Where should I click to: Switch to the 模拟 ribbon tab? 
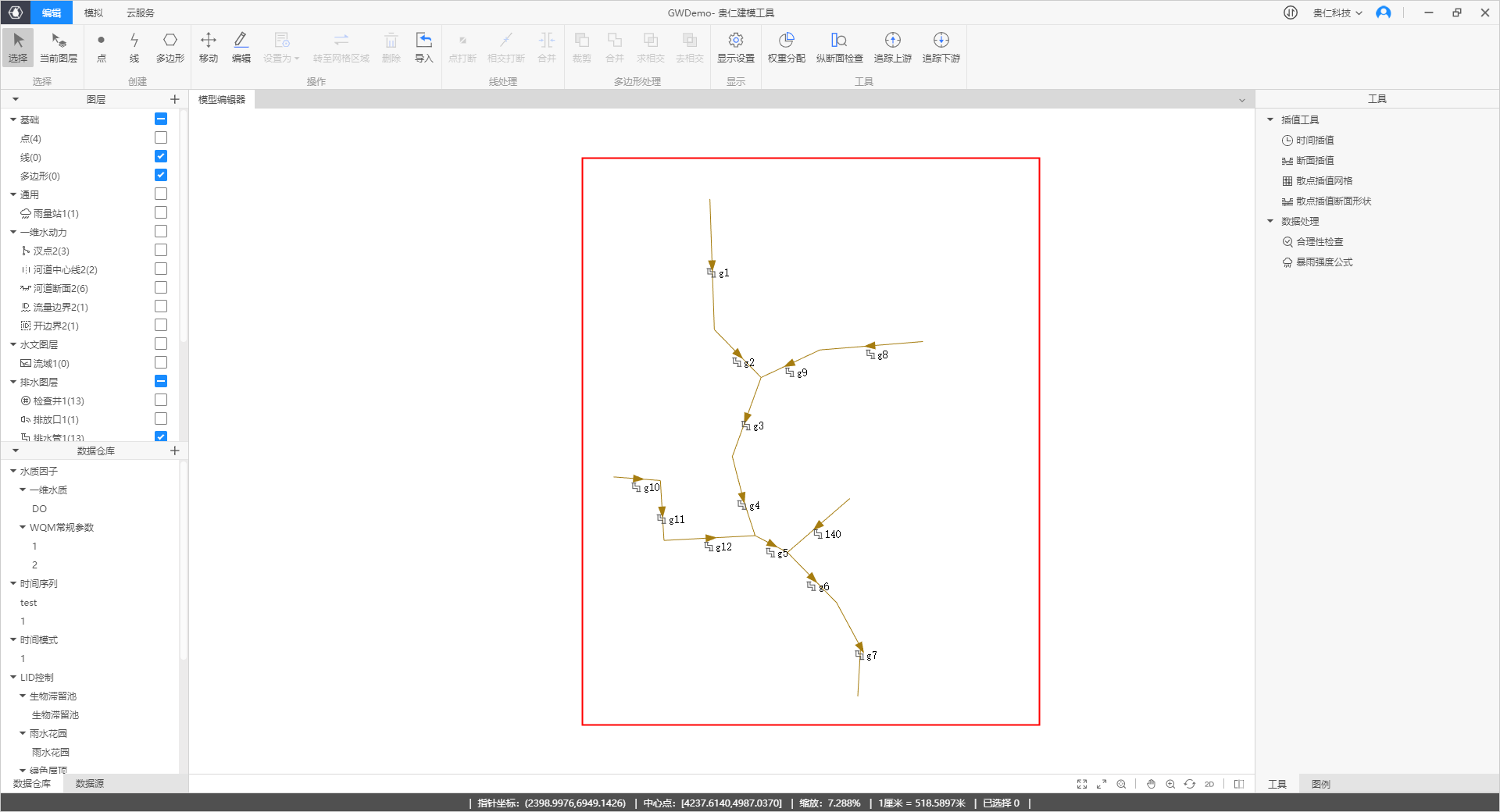tap(94, 12)
